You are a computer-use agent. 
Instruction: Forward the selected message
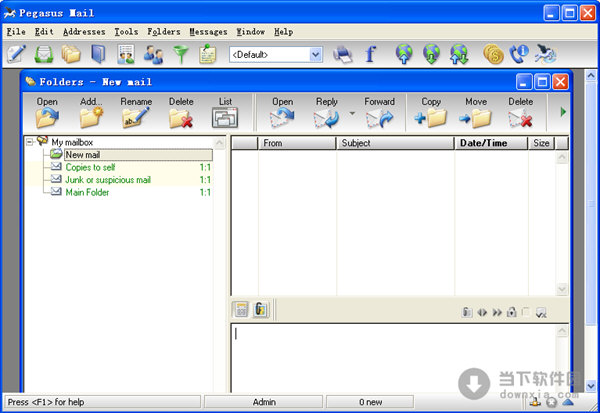click(x=379, y=112)
